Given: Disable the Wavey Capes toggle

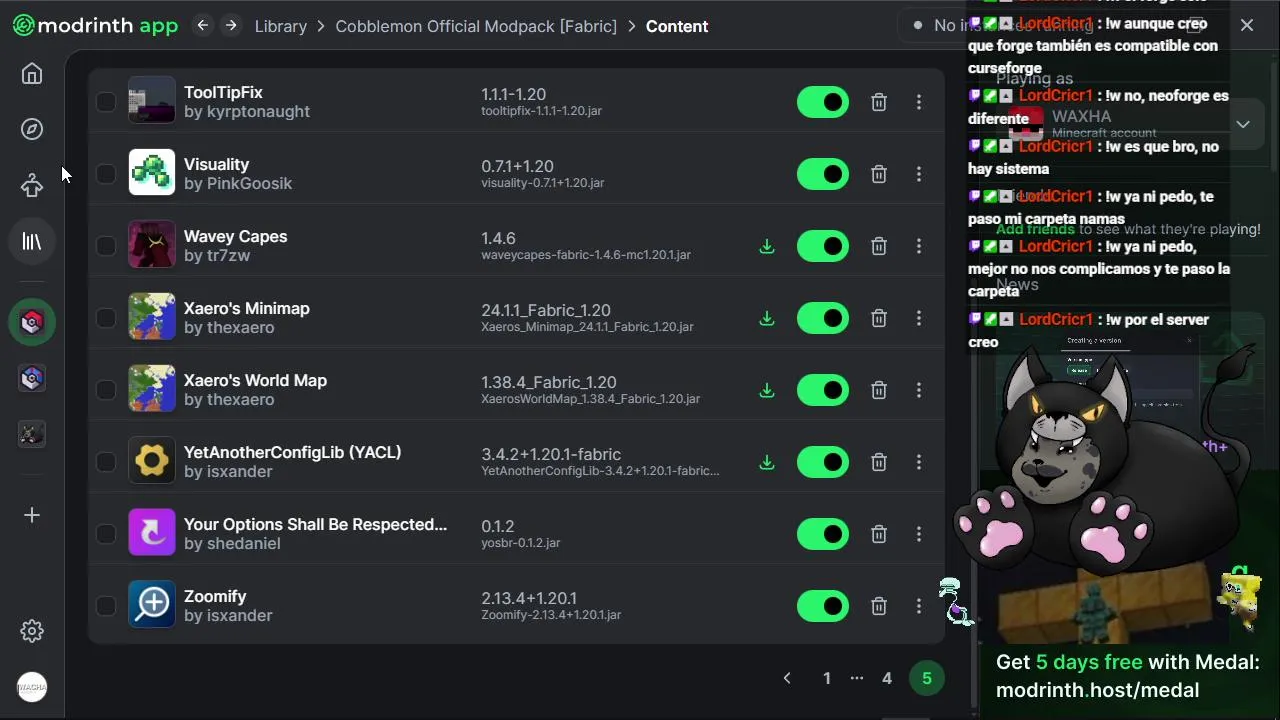Looking at the screenshot, I should (823, 246).
